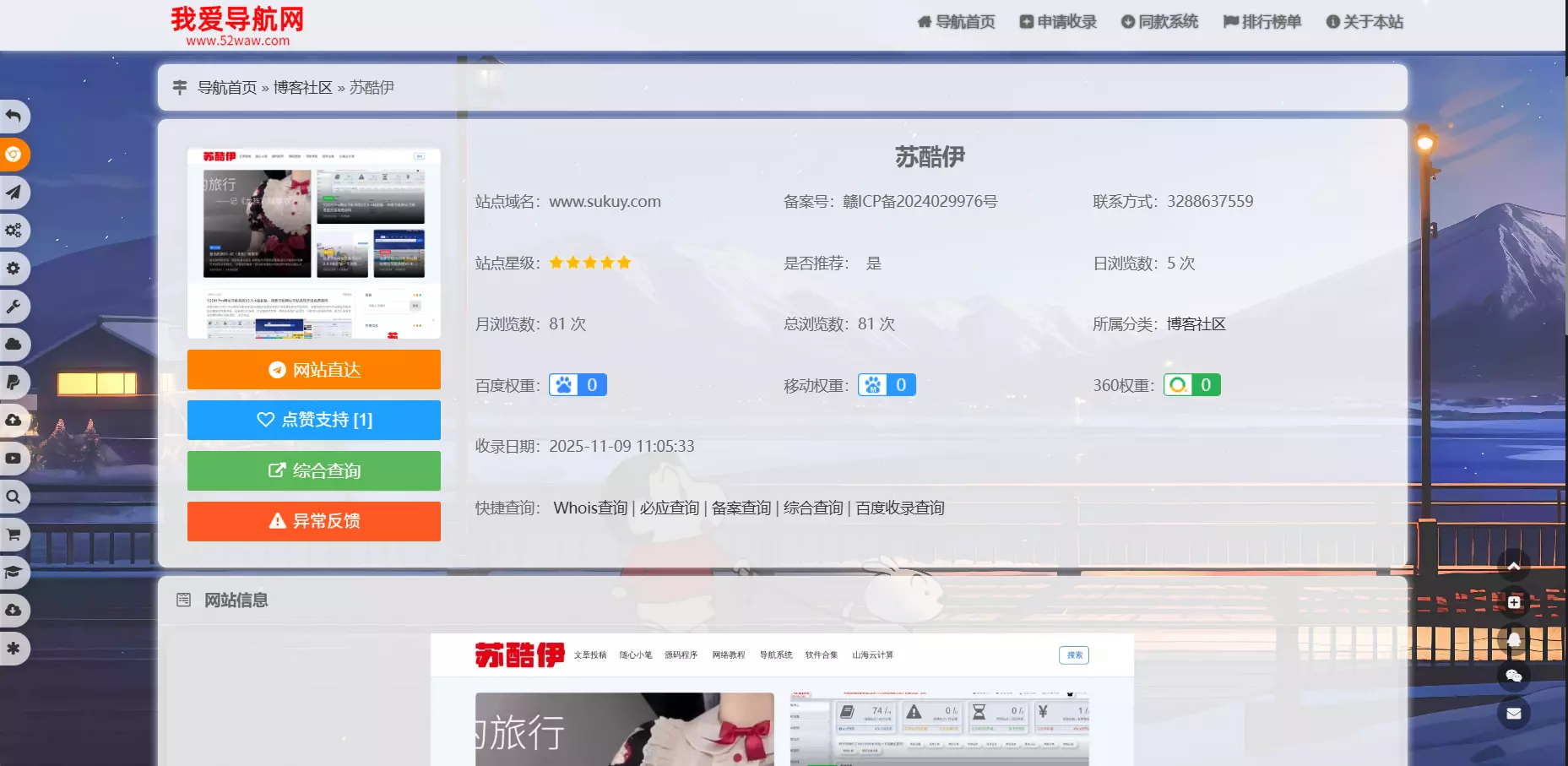Image resolution: width=1568 pixels, height=766 pixels.
Task: Open the gears settings icon in left sidebar
Action: click(x=14, y=230)
